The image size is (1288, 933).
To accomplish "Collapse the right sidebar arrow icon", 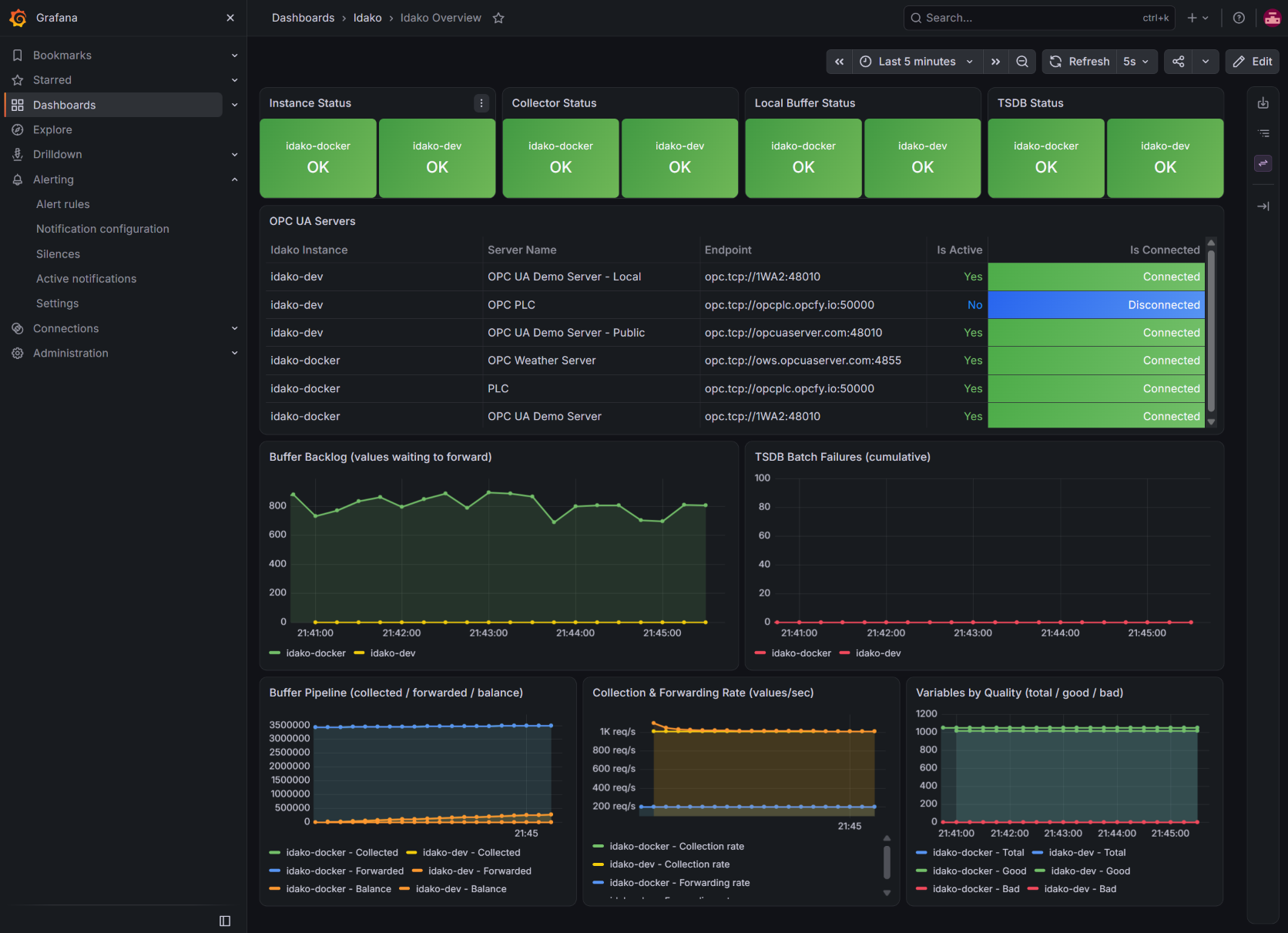I will tap(1263, 206).
